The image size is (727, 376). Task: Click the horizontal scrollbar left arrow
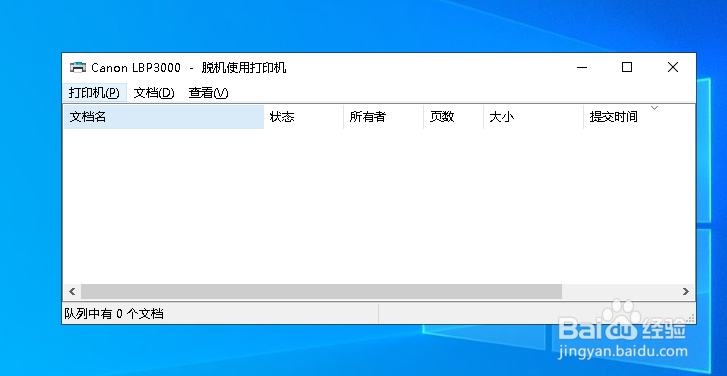[72, 292]
